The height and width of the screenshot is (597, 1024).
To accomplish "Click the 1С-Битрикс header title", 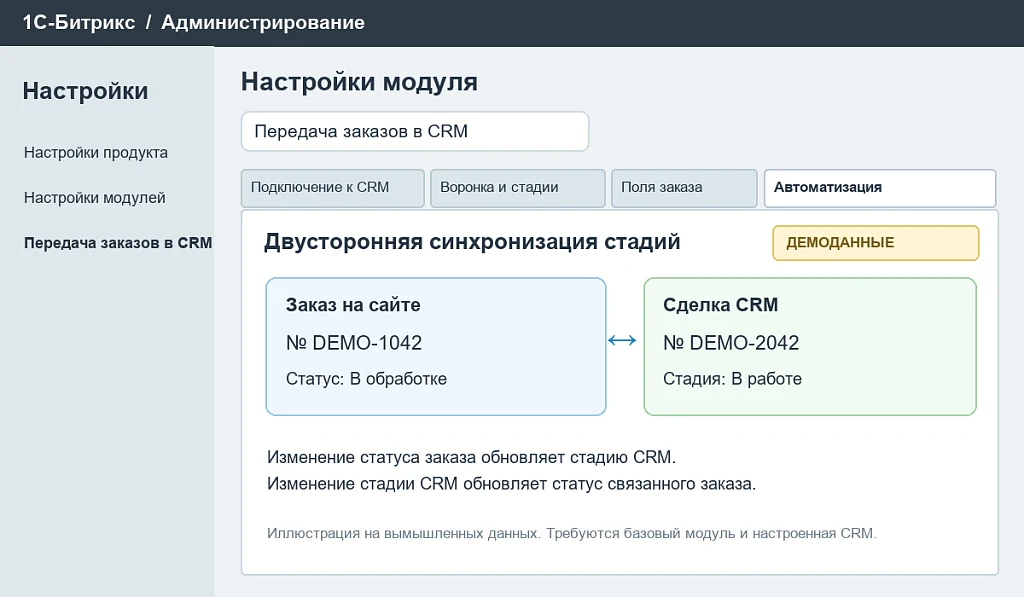I will click(79, 22).
